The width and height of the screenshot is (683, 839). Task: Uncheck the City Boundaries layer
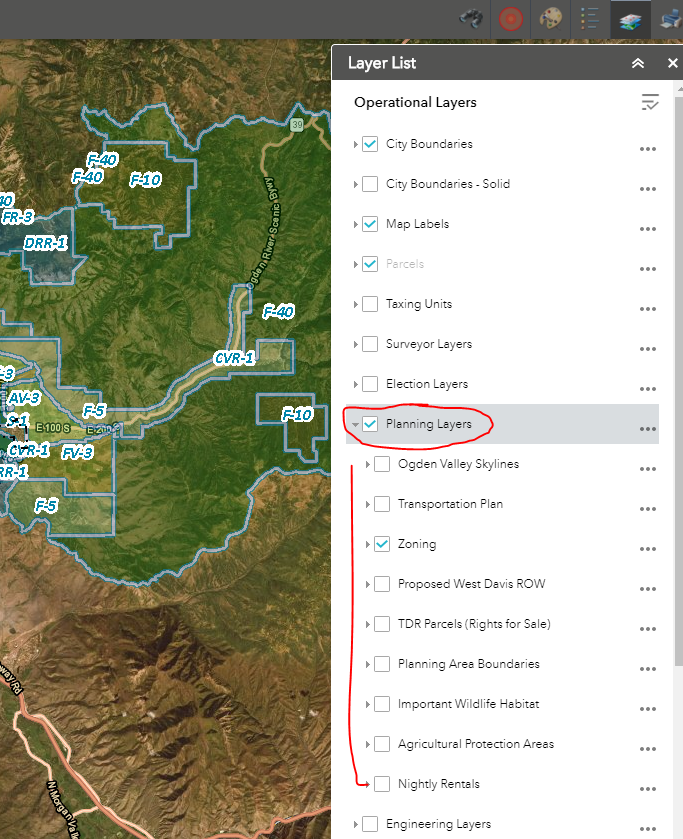[370, 144]
